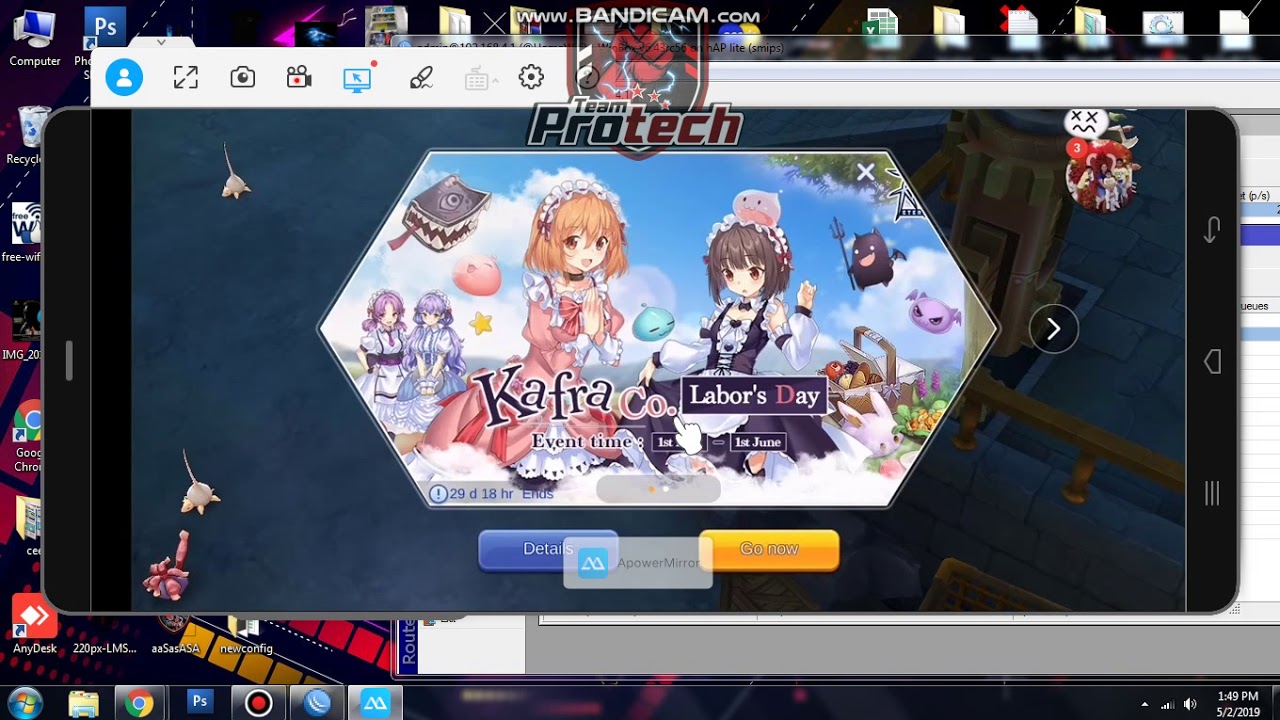This screenshot has height=720, width=1280.
Task: Switch to Chrome in the taskbar
Action: (139, 703)
